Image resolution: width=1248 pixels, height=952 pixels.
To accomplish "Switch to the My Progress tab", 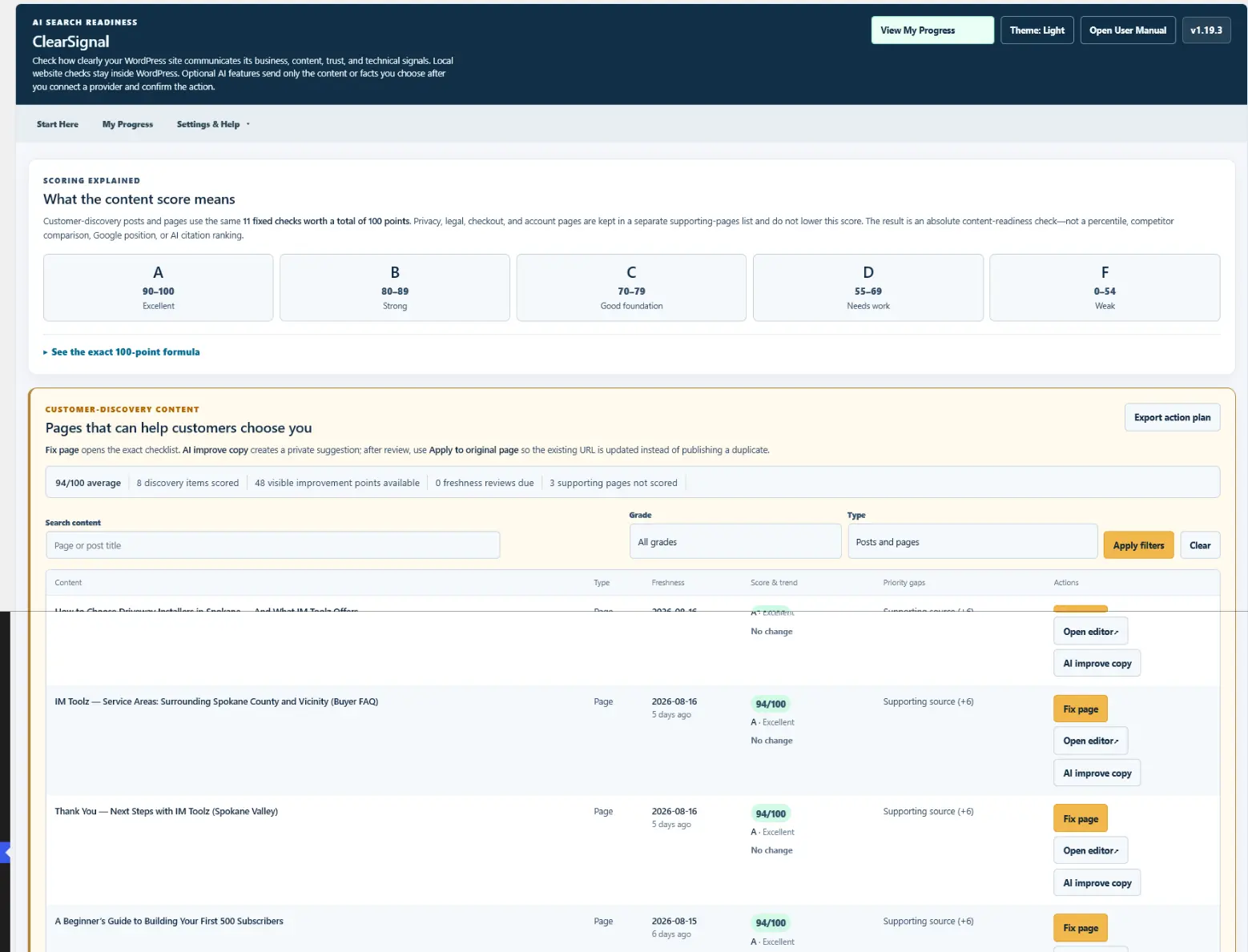I will click(x=127, y=124).
